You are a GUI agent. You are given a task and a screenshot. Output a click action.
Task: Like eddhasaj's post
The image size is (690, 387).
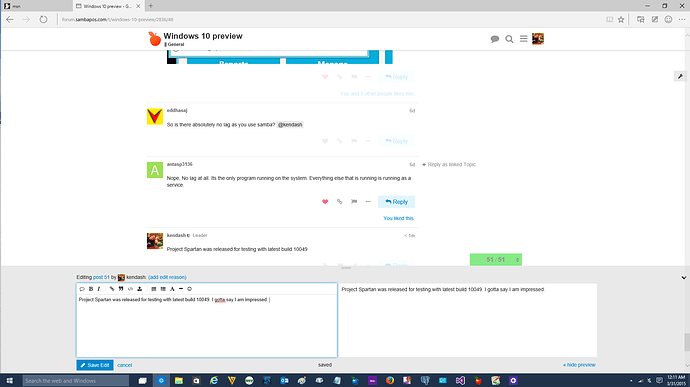point(325,141)
